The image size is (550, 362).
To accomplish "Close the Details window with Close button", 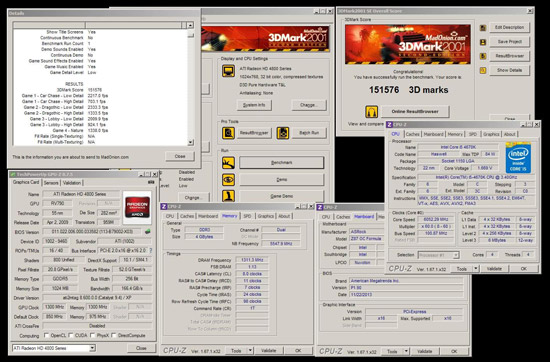I will [x=180, y=156].
